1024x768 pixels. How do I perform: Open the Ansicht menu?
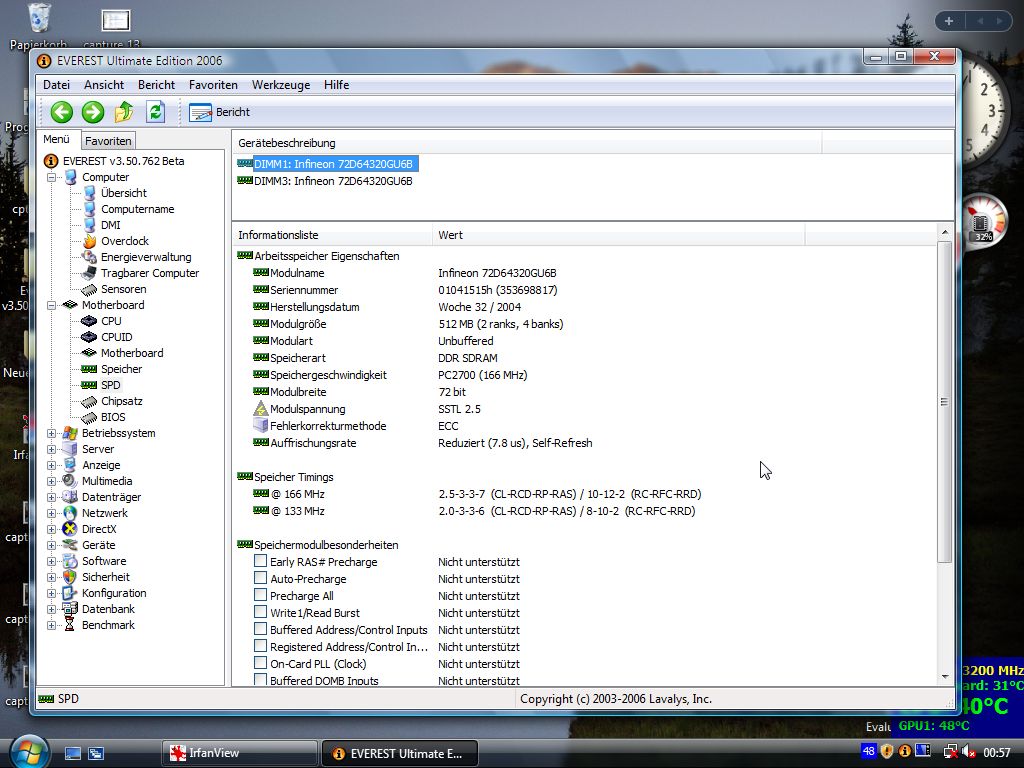(x=104, y=85)
